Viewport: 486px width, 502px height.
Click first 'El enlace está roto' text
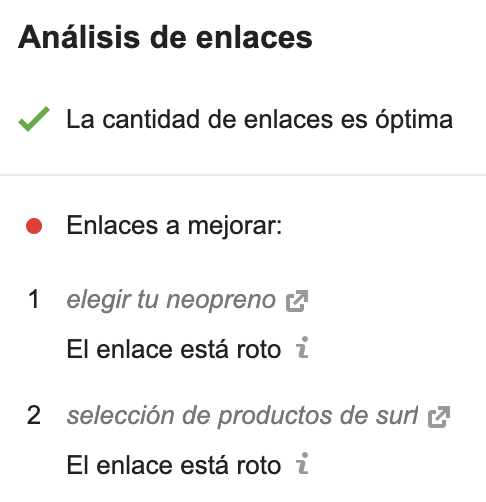[174, 349]
